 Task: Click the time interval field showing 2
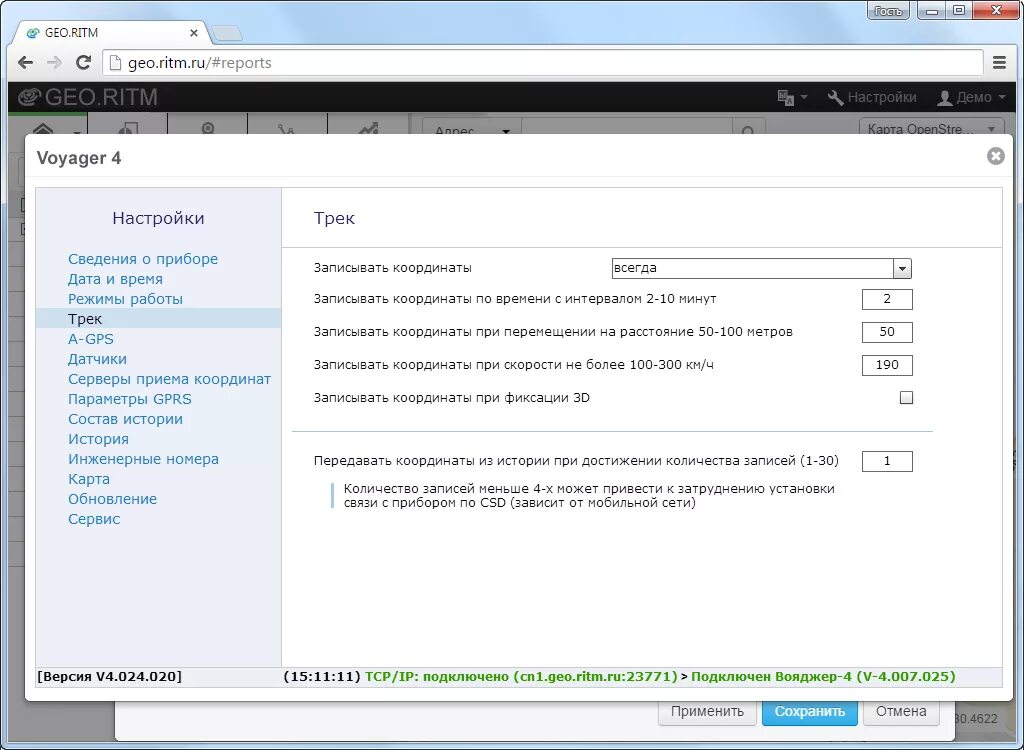point(887,299)
